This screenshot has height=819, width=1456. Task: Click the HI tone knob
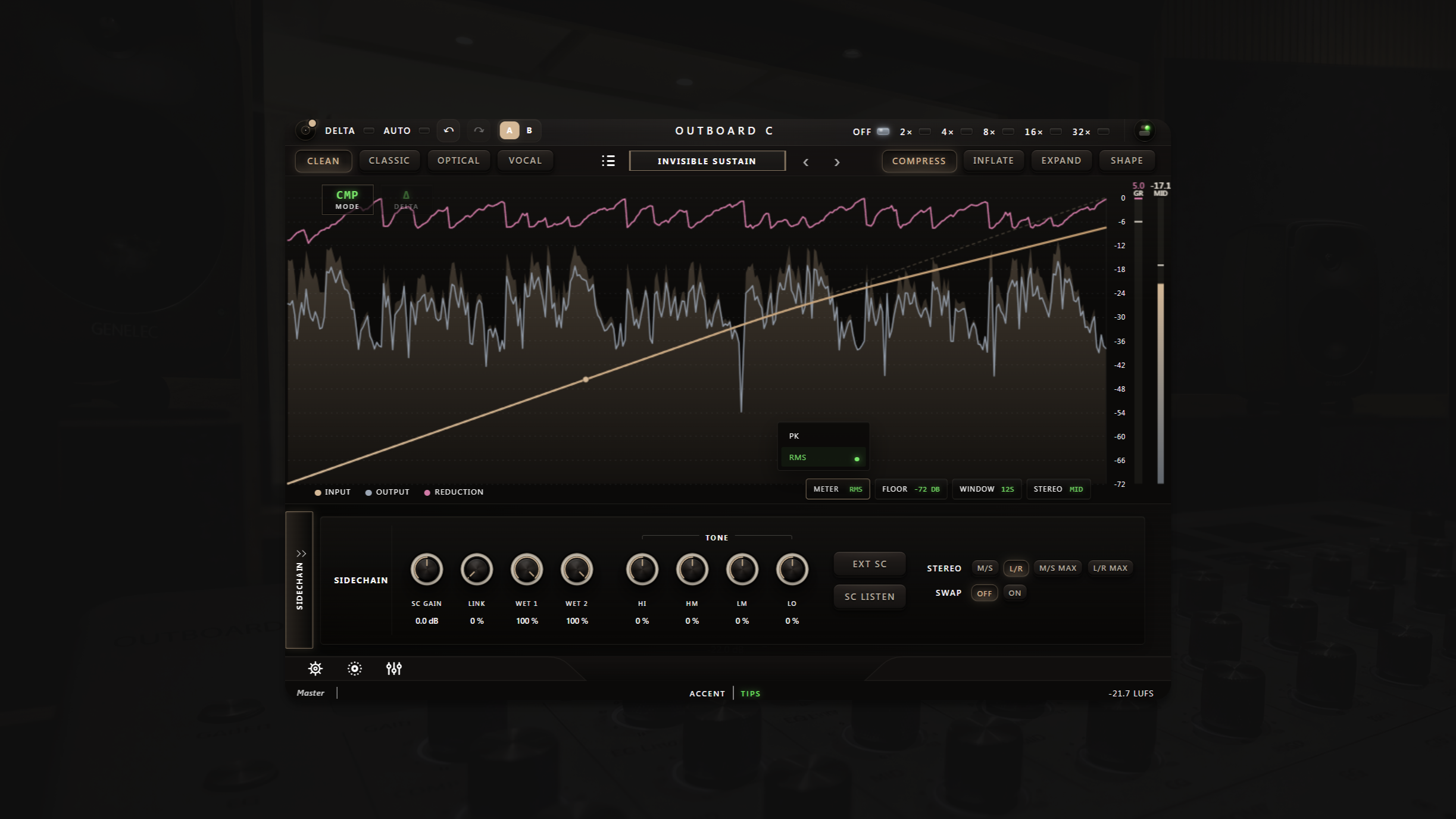pos(642,570)
